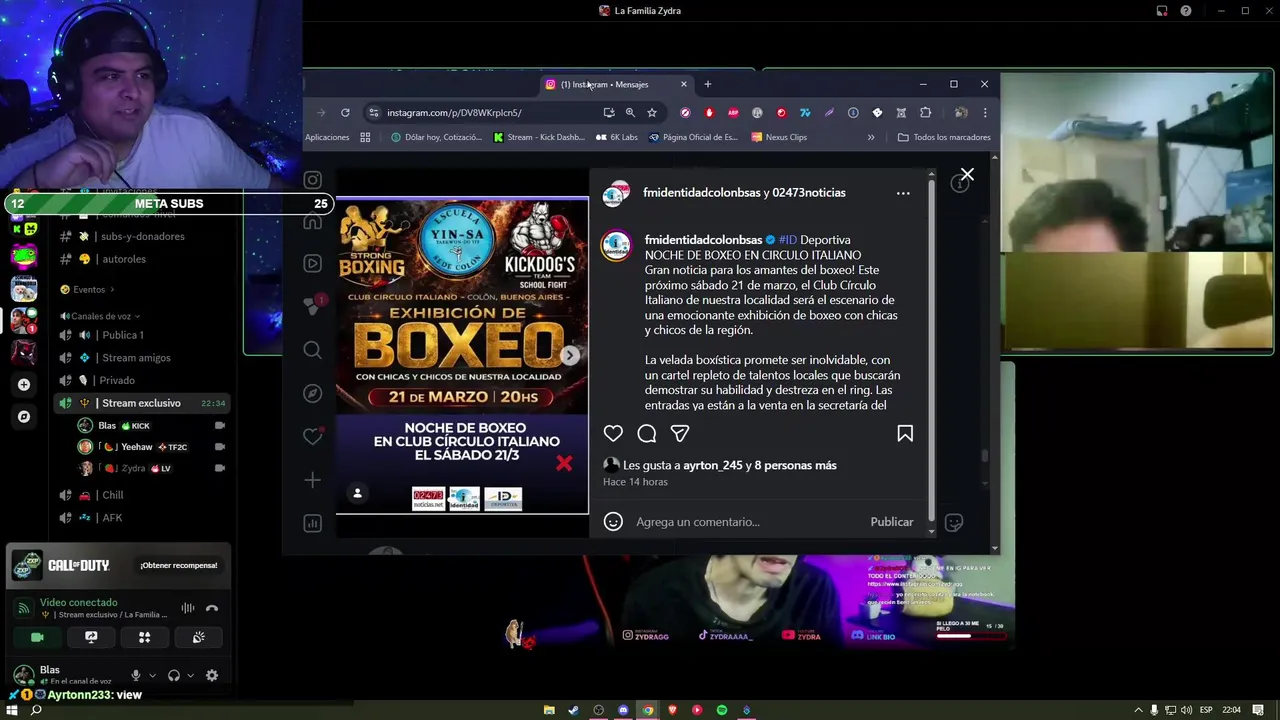Expand the Eventos section in Discord
This screenshot has width=1280, height=720.
click(88, 290)
